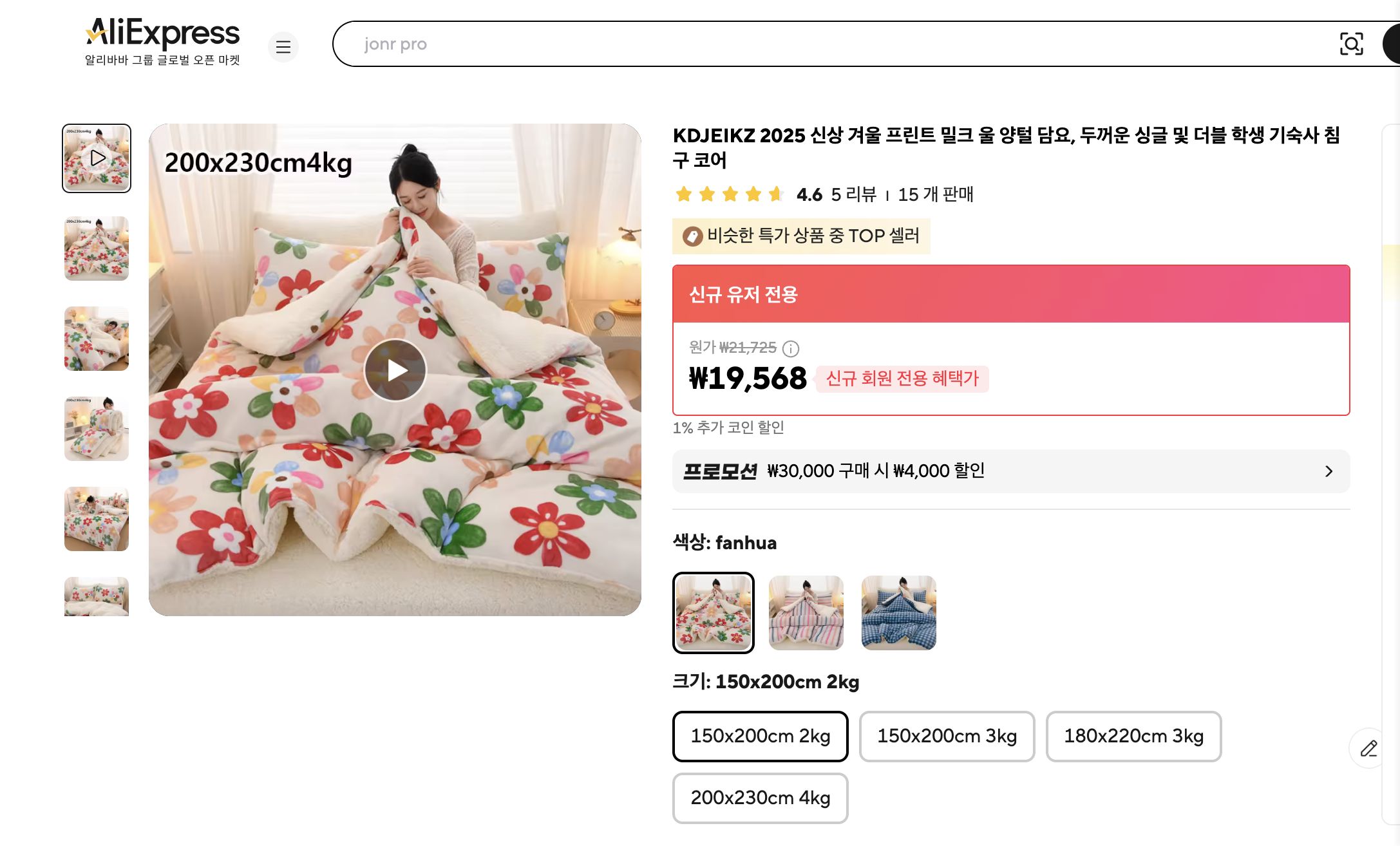Open the 5 리뷰 reviews link
The width and height of the screenshot is (1400, 846).
pos(855,194)
